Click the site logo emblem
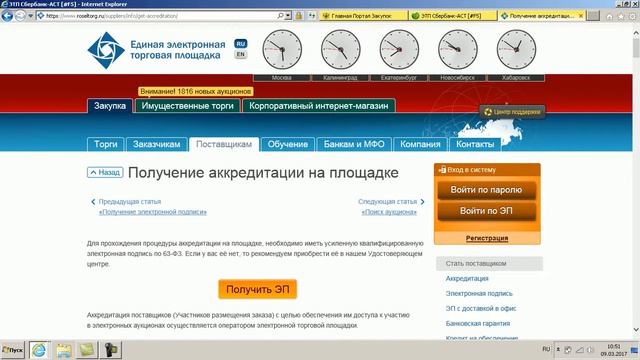 106,50
